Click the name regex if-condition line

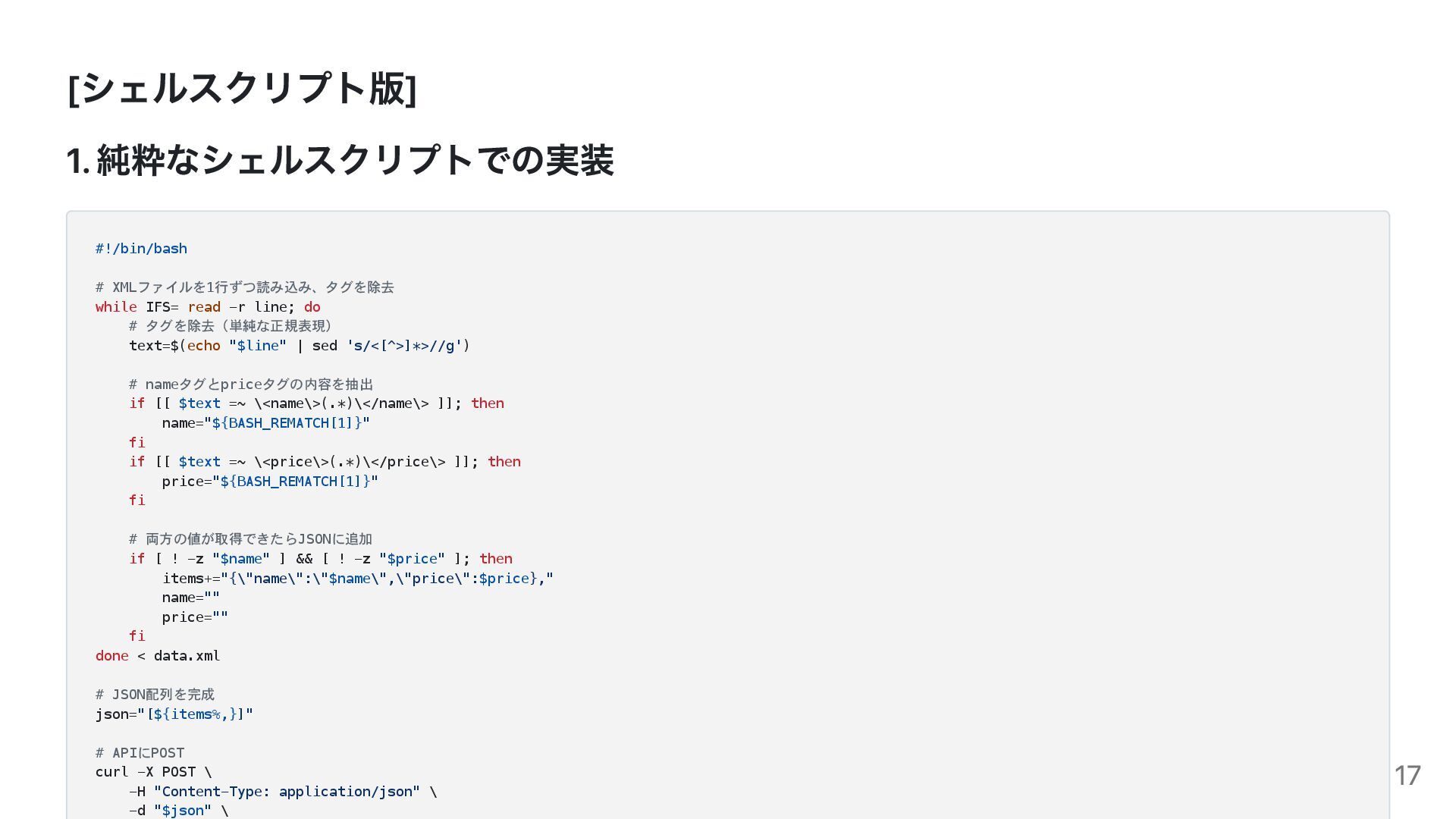316,403
